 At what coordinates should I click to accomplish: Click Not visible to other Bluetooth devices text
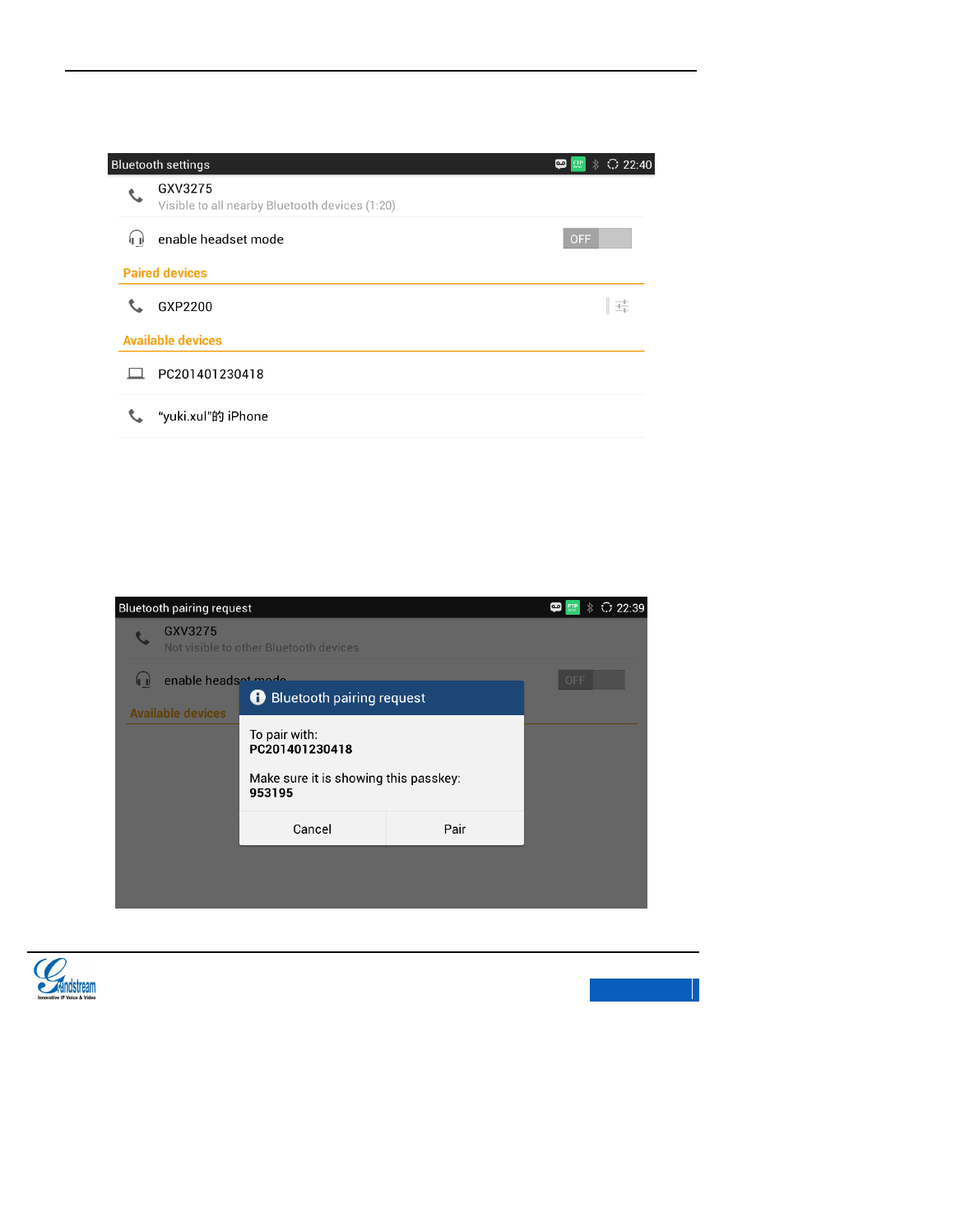click(262, 648)
